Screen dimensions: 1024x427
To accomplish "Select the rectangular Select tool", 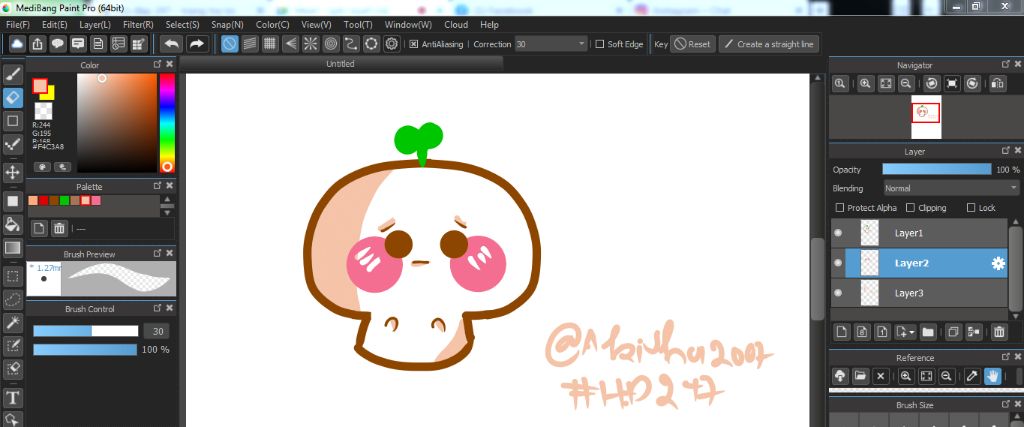I will point(13,276).
